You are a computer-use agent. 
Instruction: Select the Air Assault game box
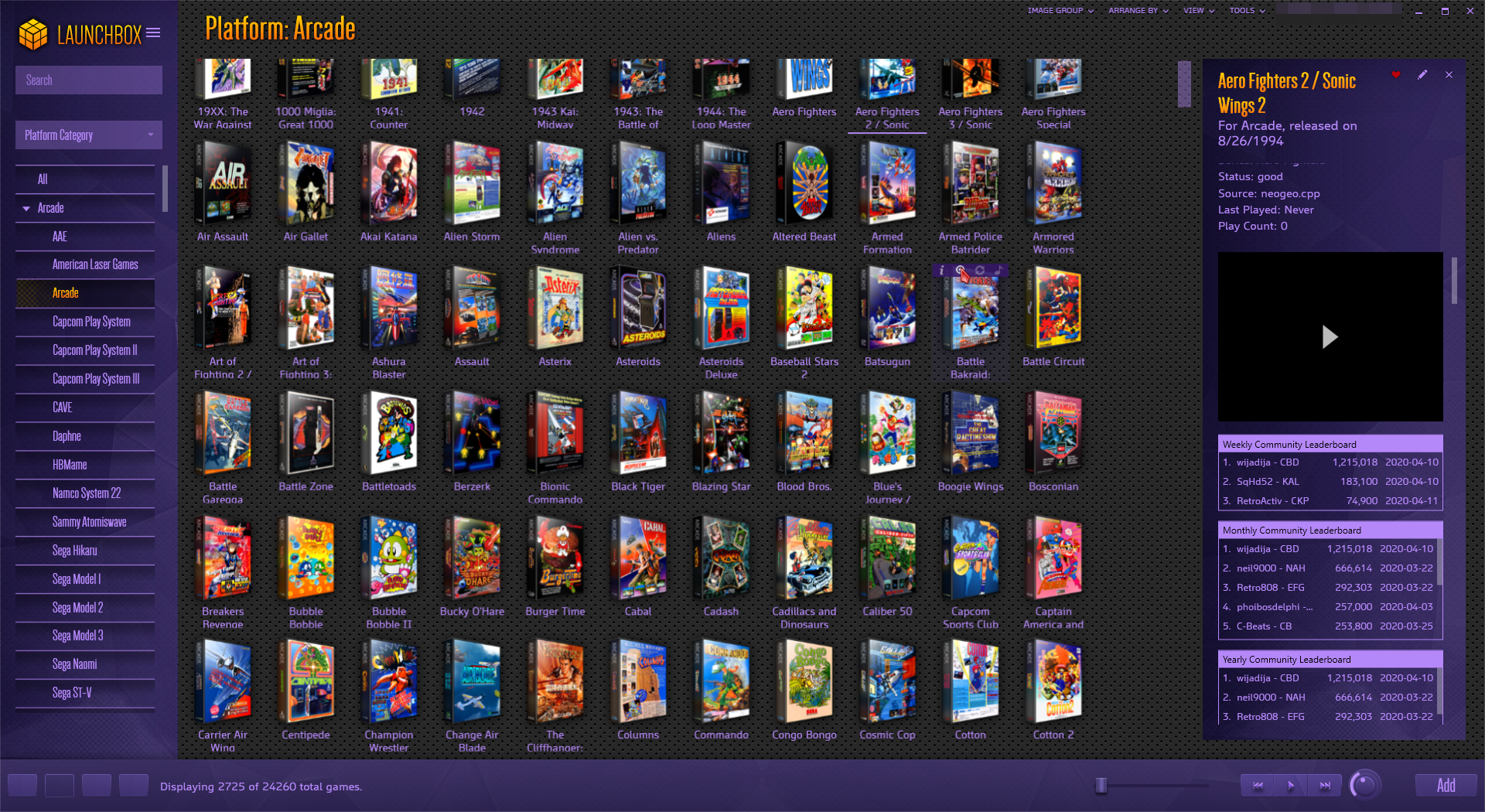point(223,184)
